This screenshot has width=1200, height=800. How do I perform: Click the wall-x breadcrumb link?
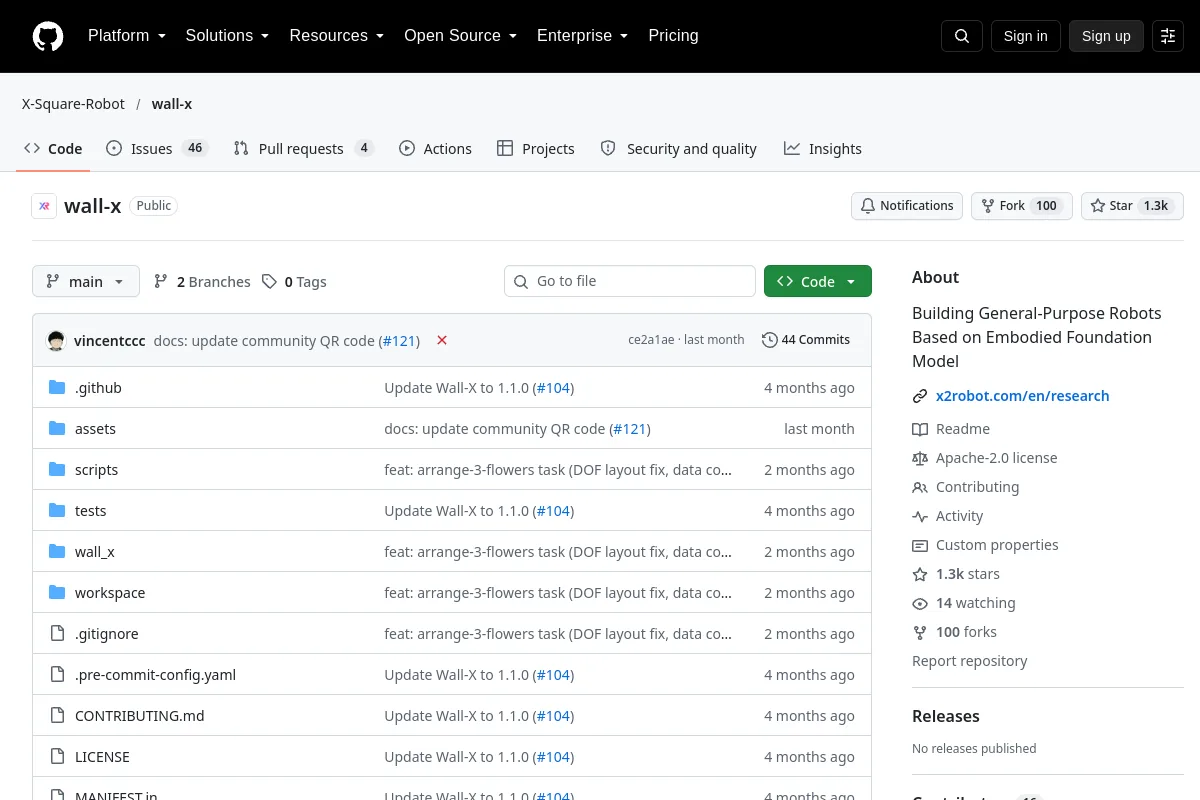point(172,104)
